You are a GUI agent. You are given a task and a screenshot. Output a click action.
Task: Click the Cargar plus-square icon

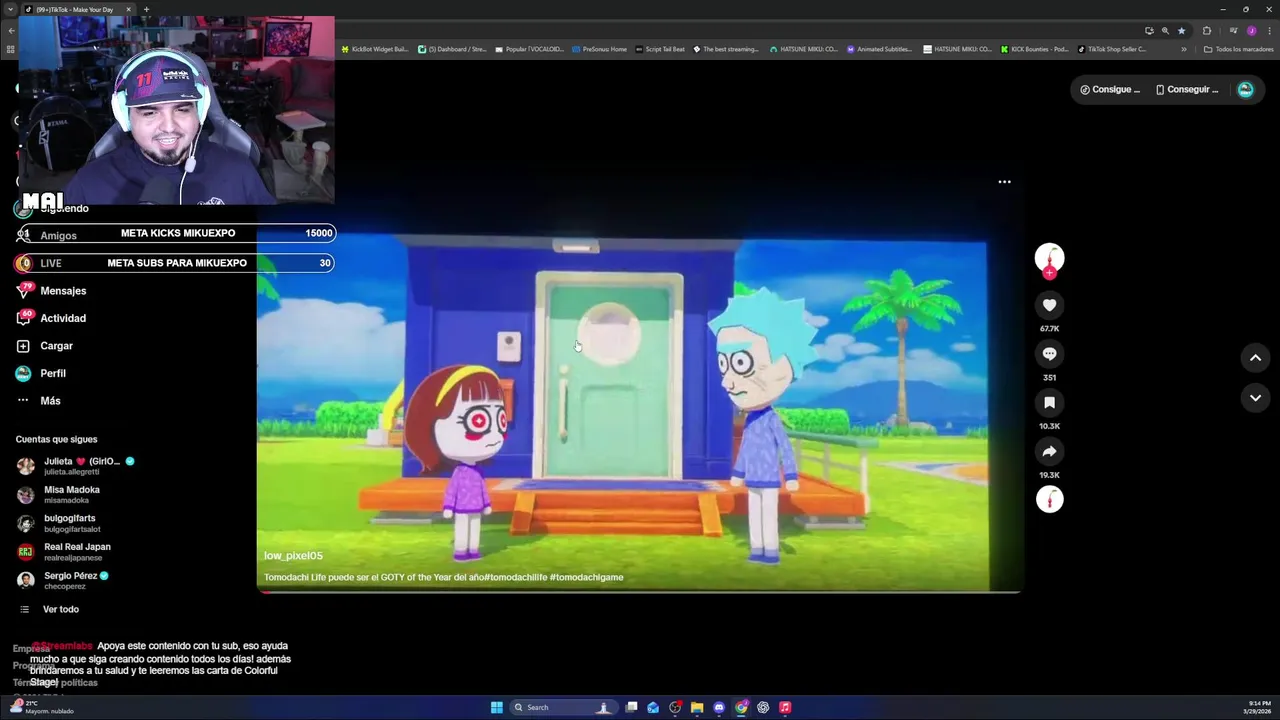(x=23, y=346)
